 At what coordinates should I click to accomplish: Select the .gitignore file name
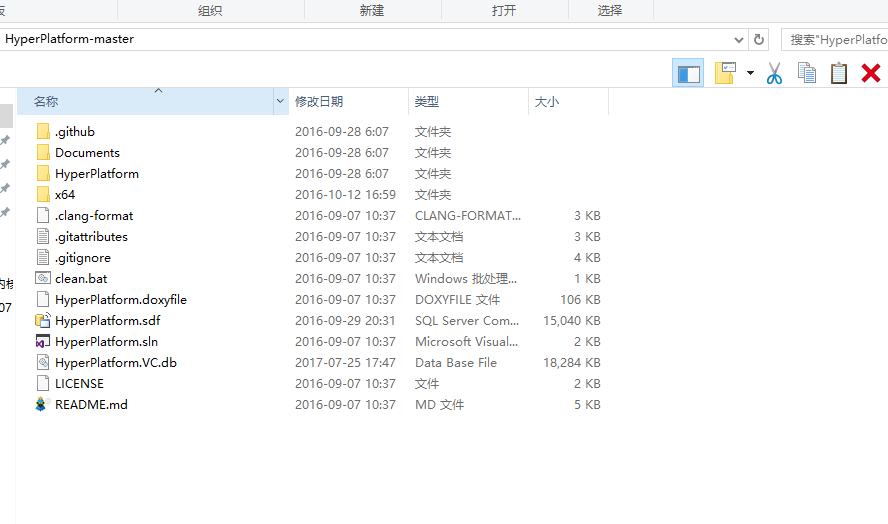coord(83,258)
